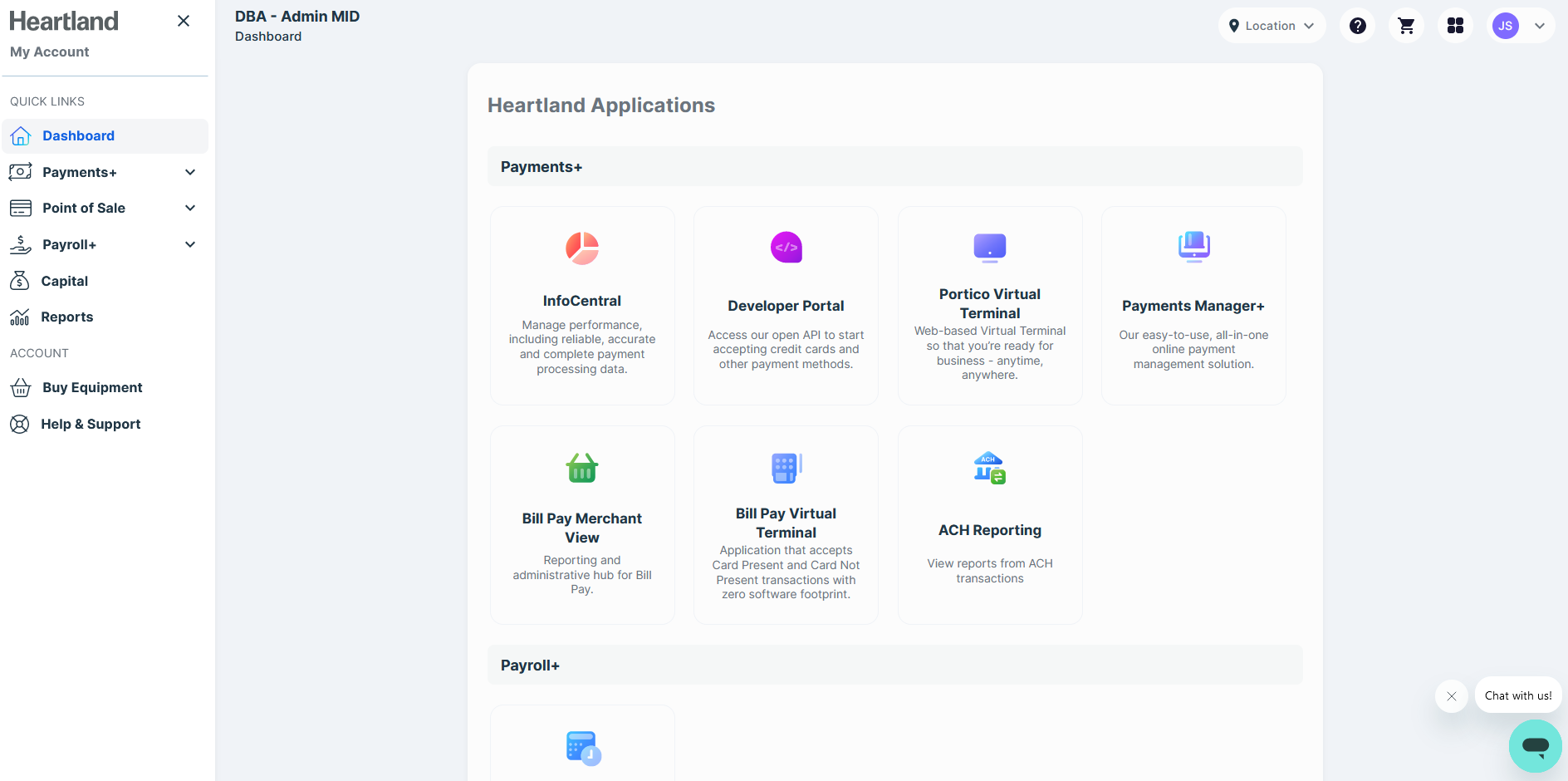Open the ACH Reporting title
The height and width of the screenshot is (781, 1568).
990,530
